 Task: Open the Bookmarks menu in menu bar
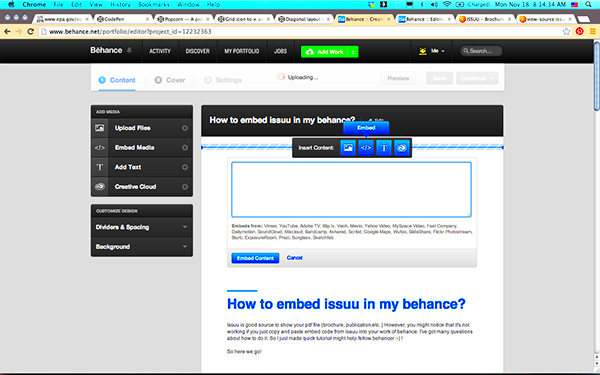[154, 5]
